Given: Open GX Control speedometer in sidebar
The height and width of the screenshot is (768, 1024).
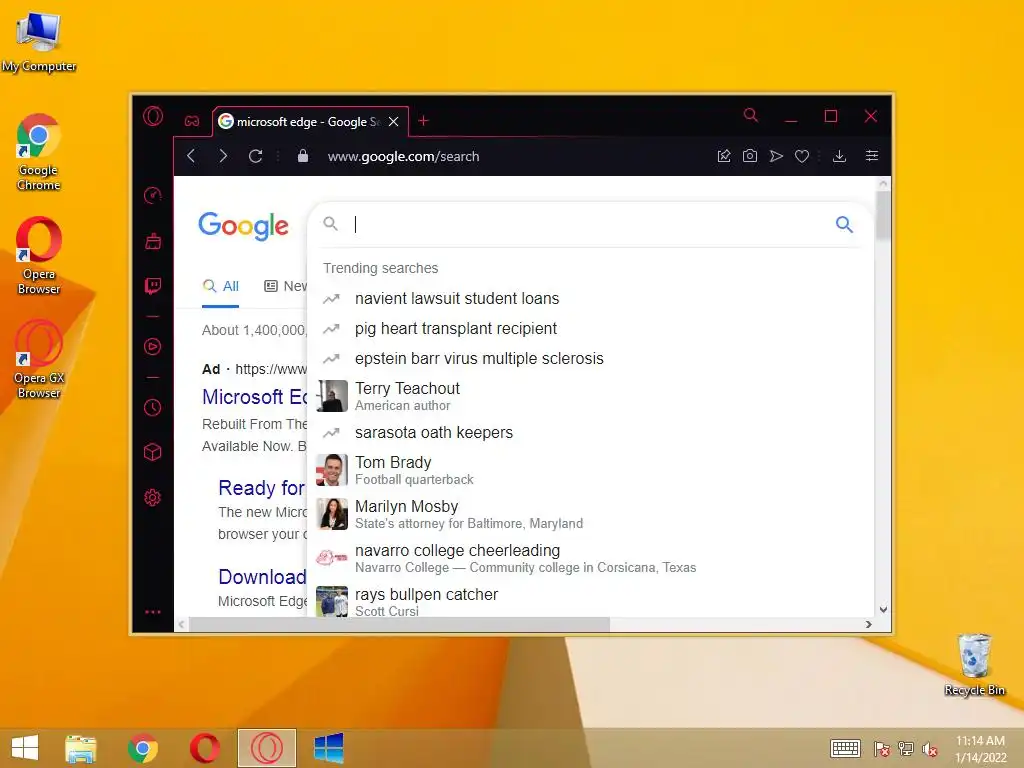Looking at the screenshot, I should (153, 195).
